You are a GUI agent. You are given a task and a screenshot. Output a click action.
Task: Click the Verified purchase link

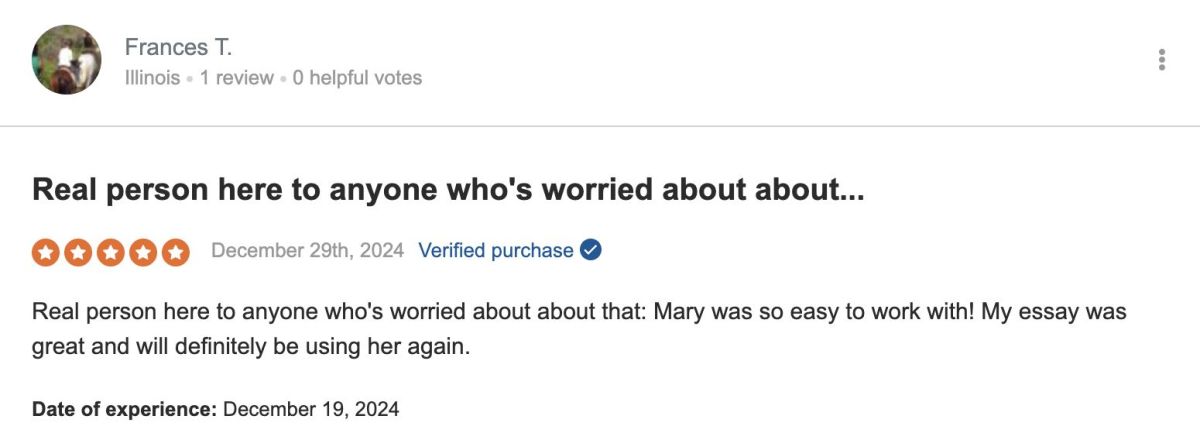point(495,250)
